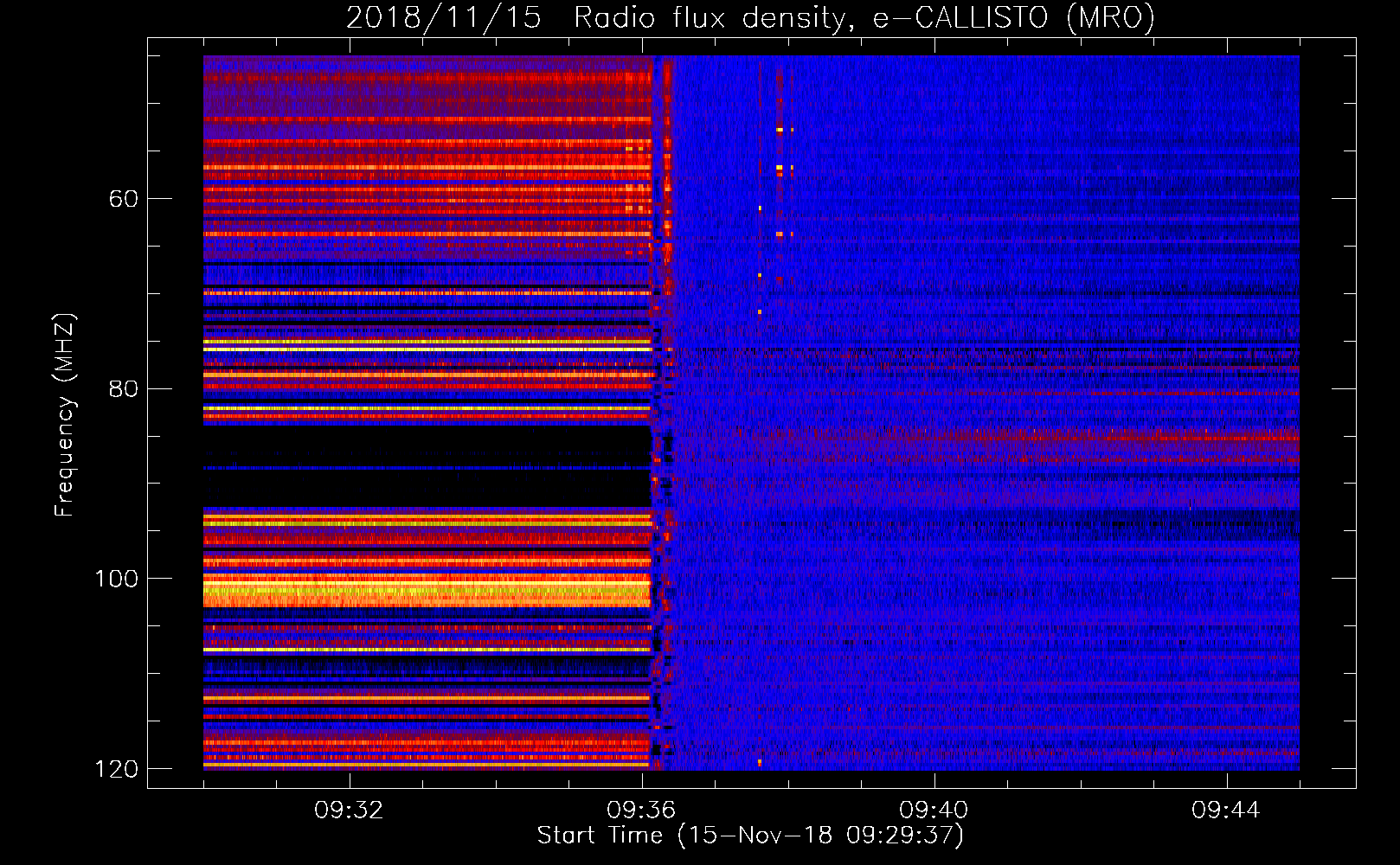Click the black band between 80 and 100 MHz
Image resolution: width=1400 pixels, height=865 pixels.
(427, 465)
